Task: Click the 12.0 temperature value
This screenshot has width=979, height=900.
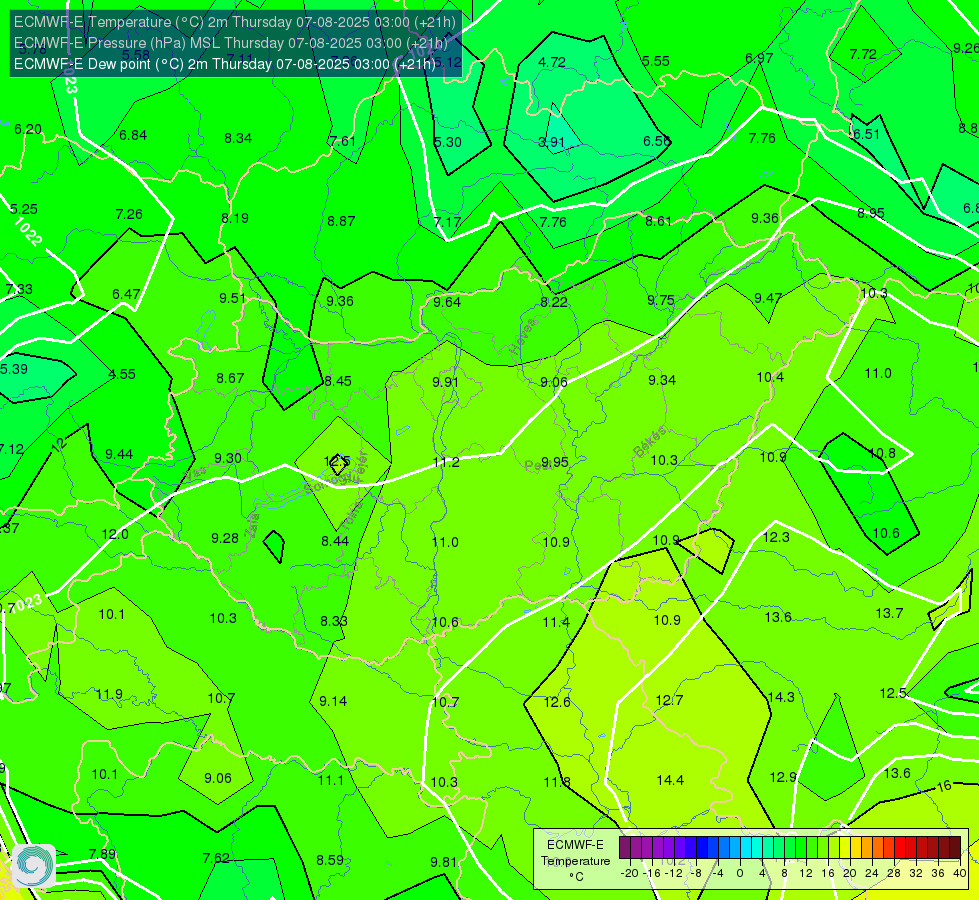Action: pos(115,535)
